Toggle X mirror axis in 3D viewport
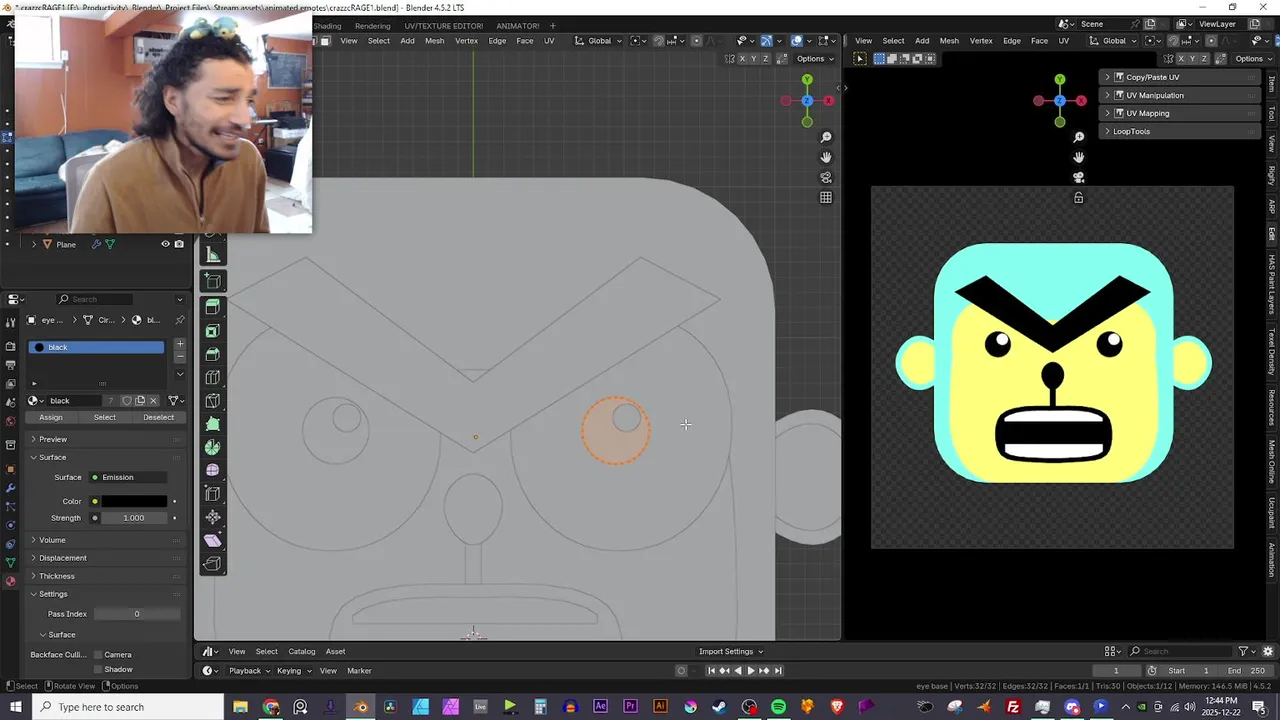 pos(742,59)
